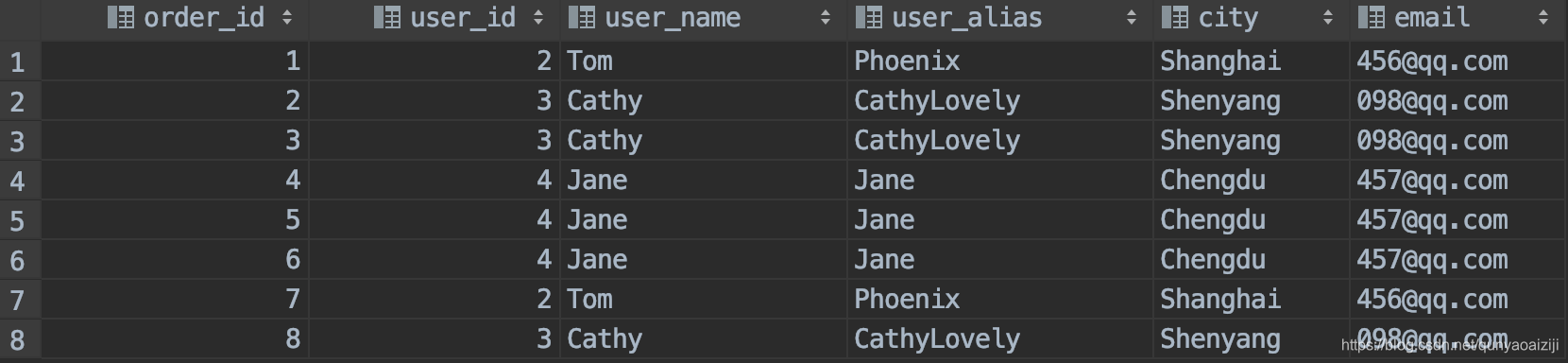Select the user_alias column header

(1000, 20)
